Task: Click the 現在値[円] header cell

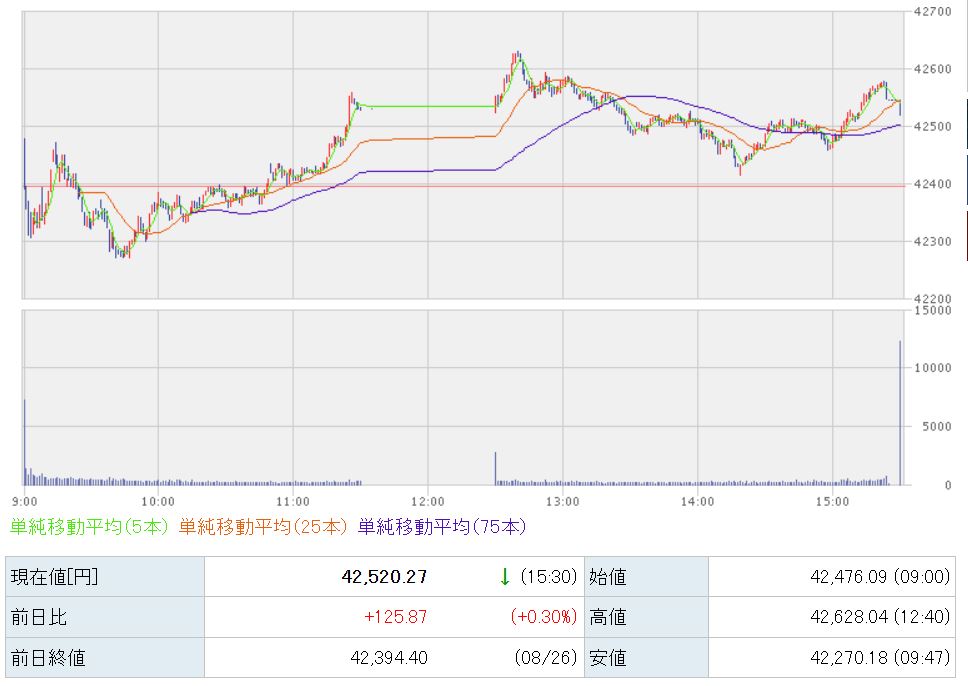Action: (105, 577)
